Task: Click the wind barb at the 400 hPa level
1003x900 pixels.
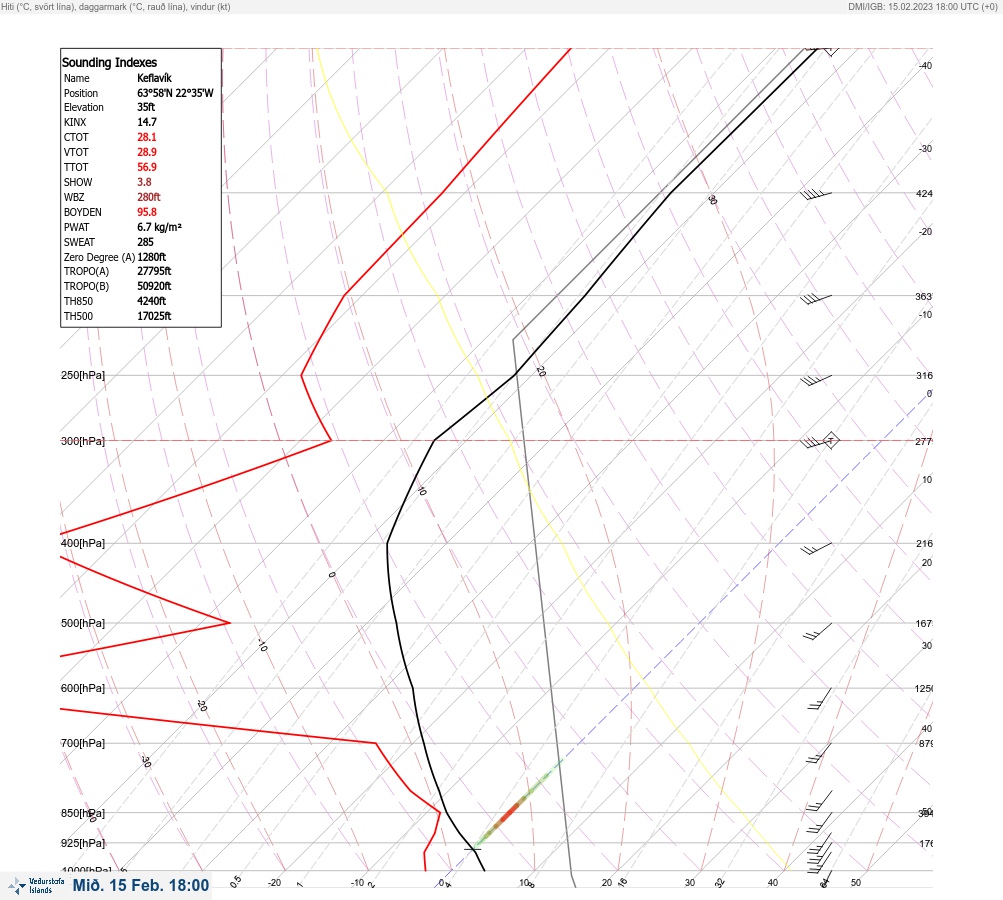Action: tap(816, 548)
